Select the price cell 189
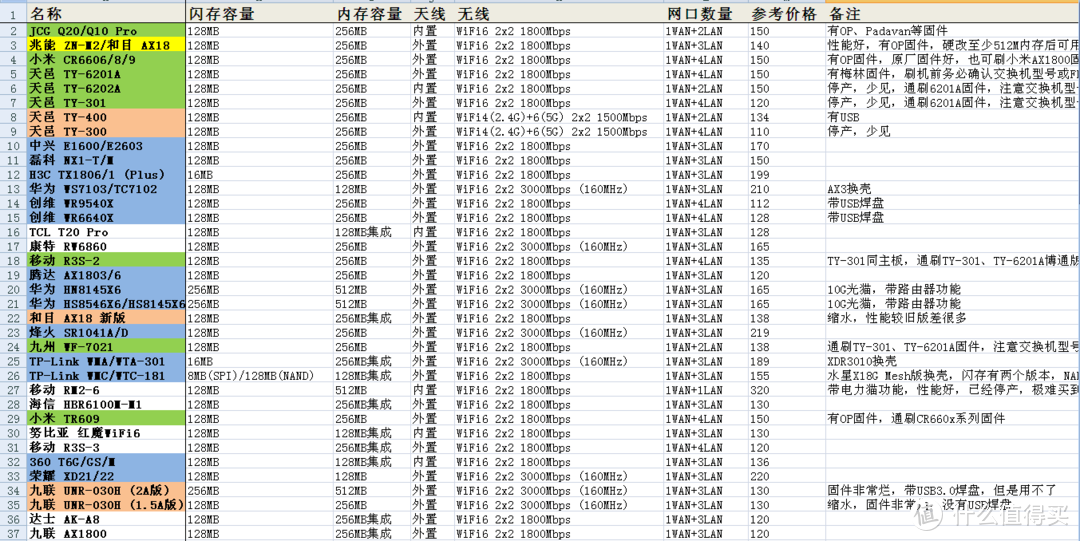Screen dimensions: 1080x541 (786, 361)
